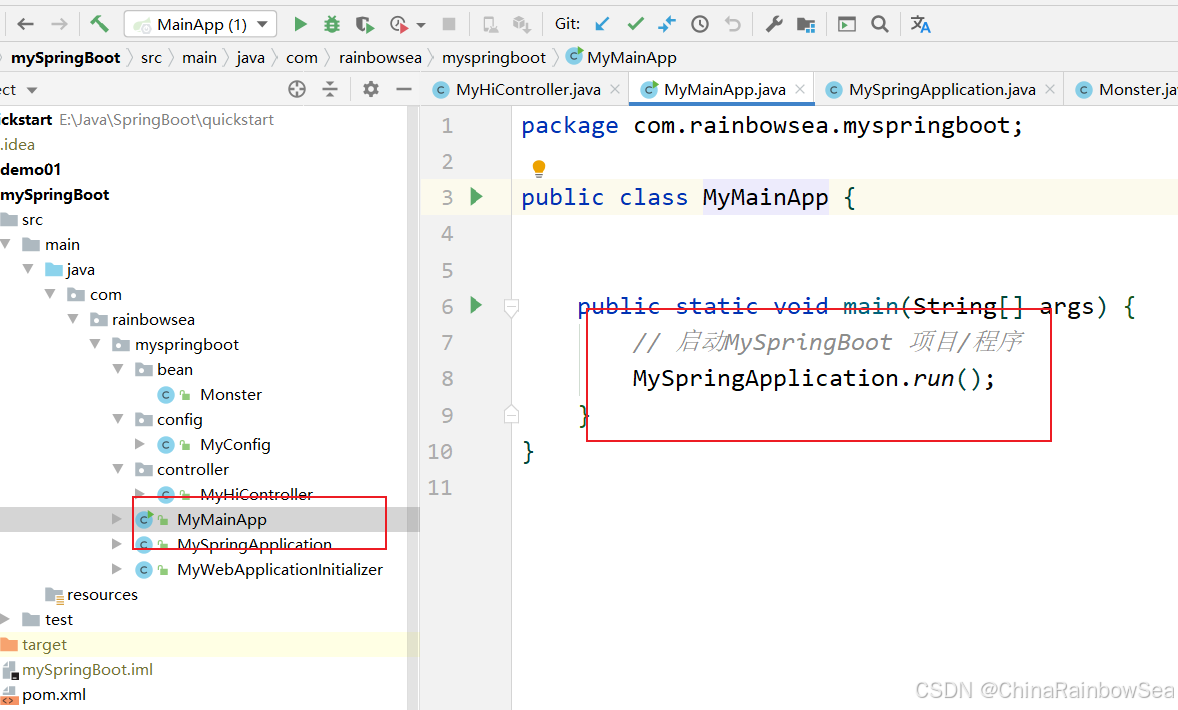Click the green Run button in toolbar
Screen dimensions: 1178x710
(x=300, y=24)
